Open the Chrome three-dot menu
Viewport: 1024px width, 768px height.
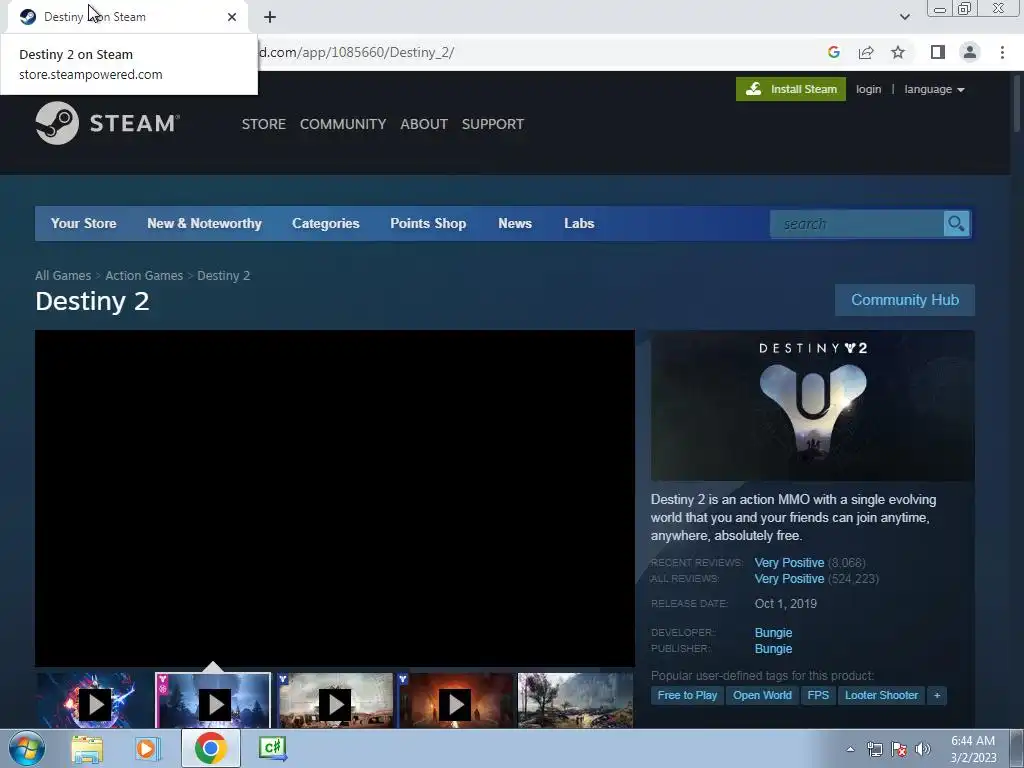pos(1002,52)
